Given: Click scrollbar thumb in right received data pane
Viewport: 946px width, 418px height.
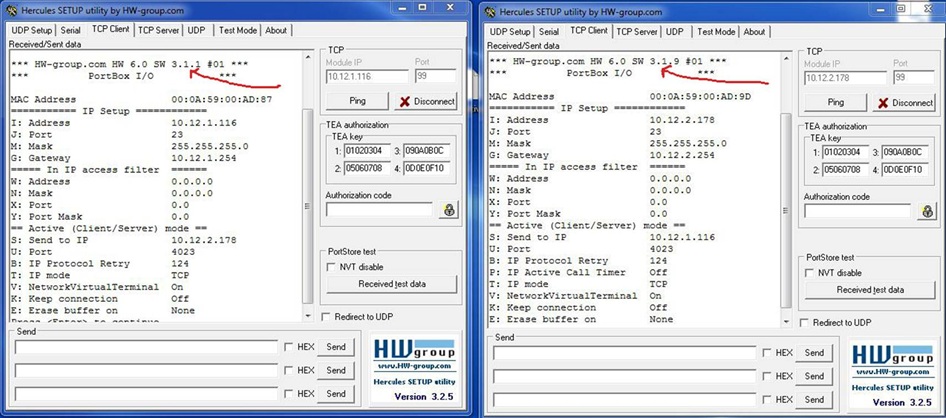Looking at the screenshot, I should 786,210.
